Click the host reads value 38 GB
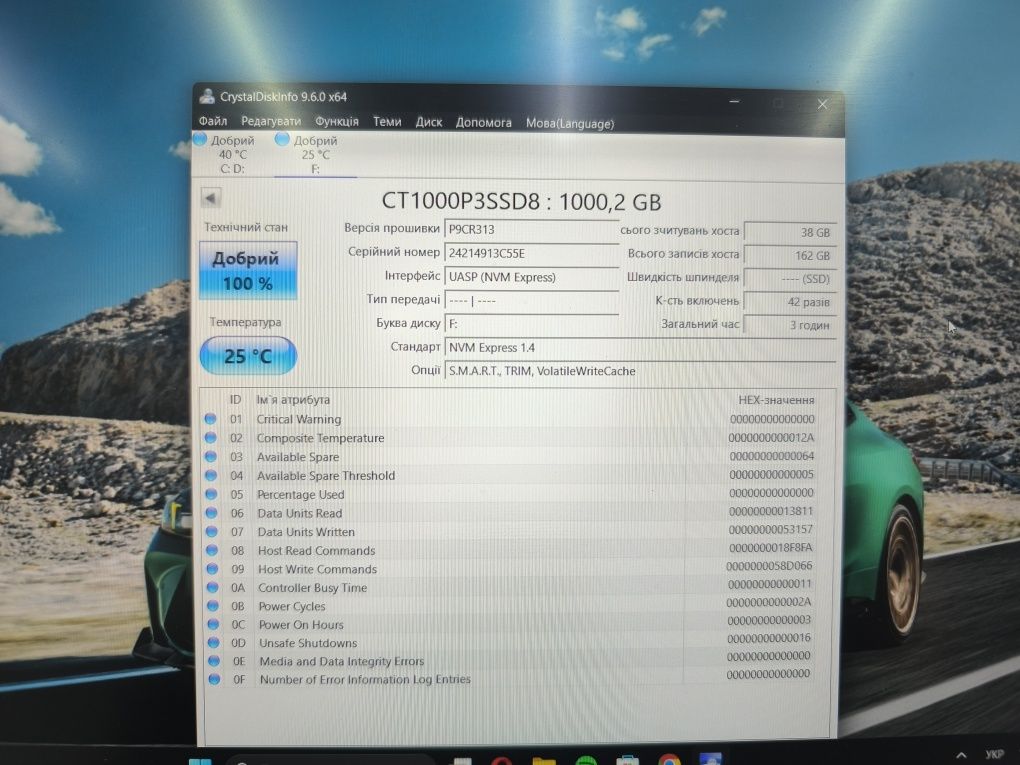The height and width of the screenshot is (765, 1020). [790, 232]
